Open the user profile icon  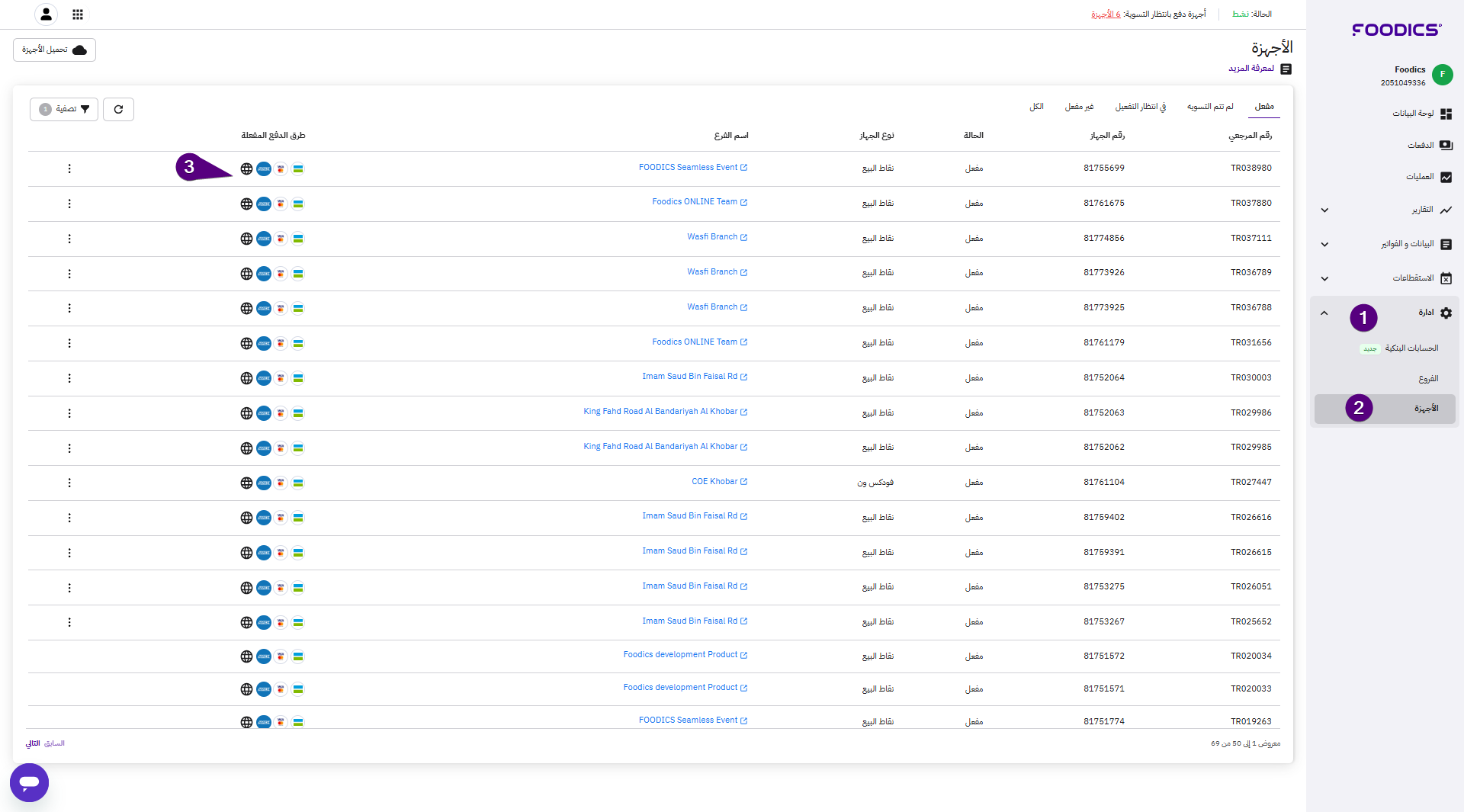pyautogui.click(x=47, y=14)
